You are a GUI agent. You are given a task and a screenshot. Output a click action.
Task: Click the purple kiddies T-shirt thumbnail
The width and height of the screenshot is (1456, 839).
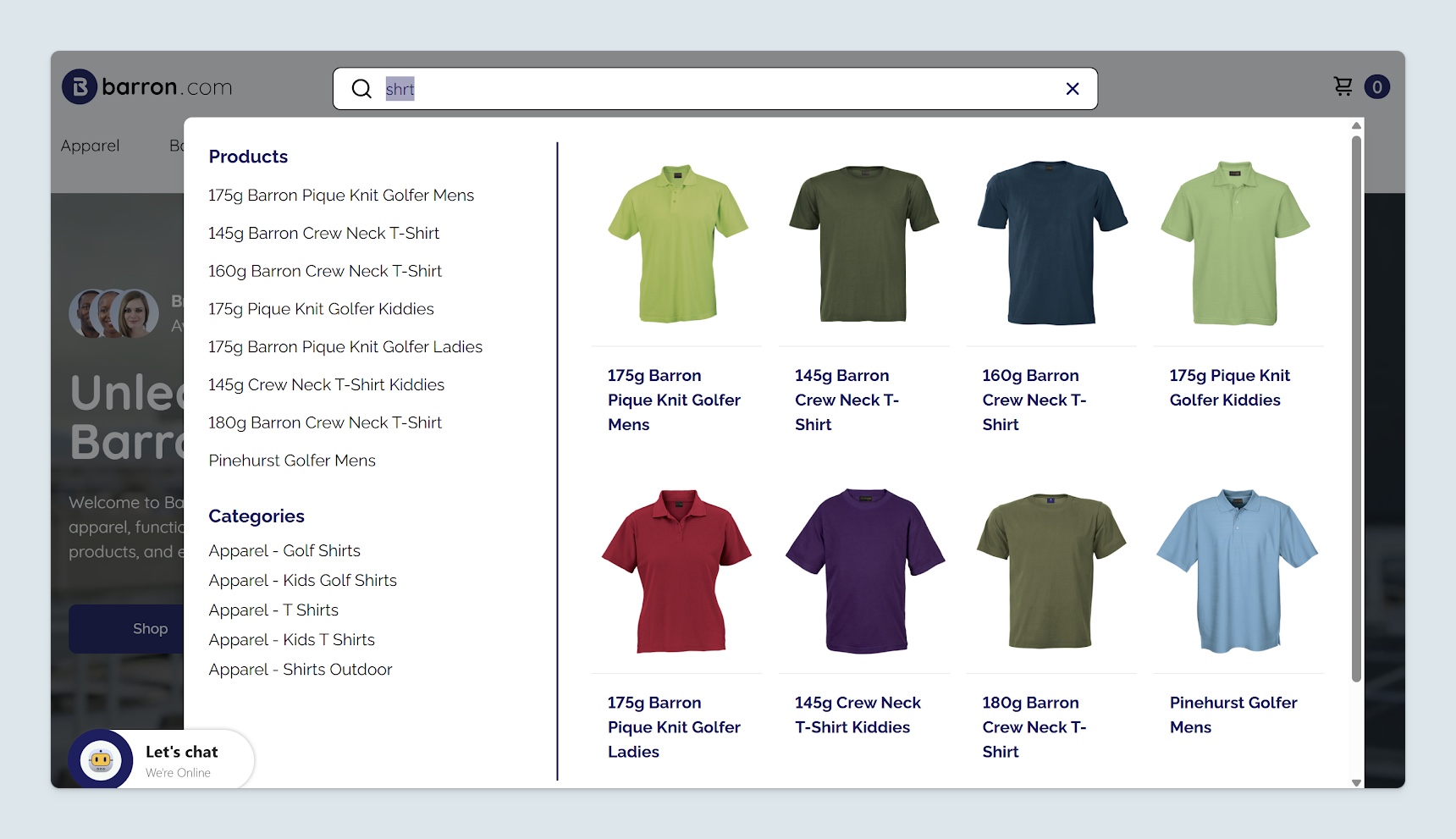point(865,571)
